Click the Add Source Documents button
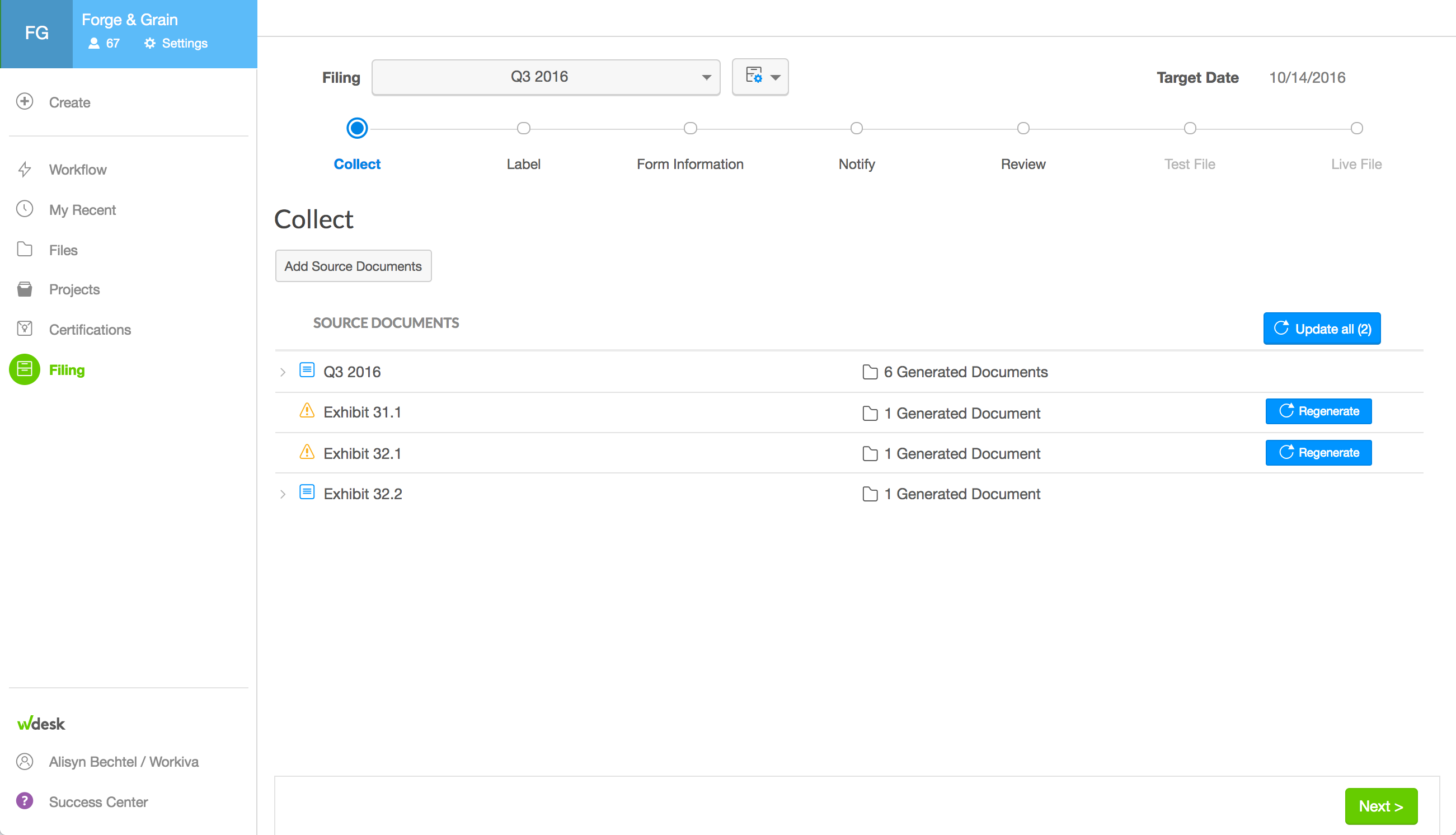Screen dimensions: 1456x835 tap(353, 265)
